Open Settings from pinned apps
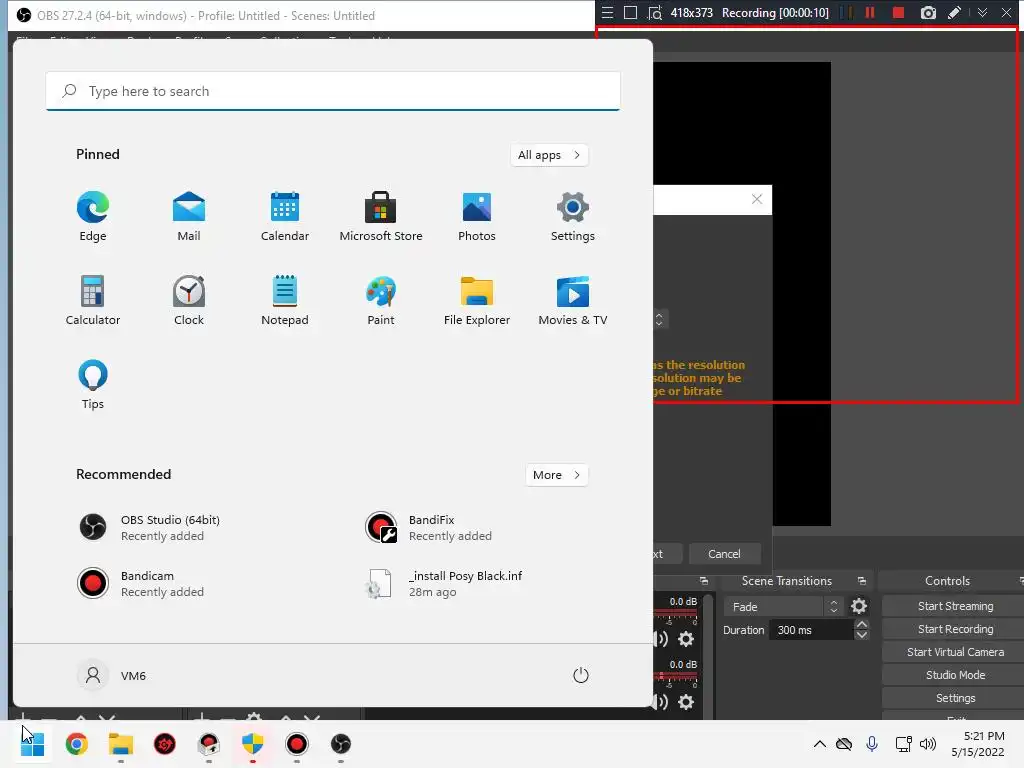The width and height of the screenshot is (1024, 768). [573, 217]
